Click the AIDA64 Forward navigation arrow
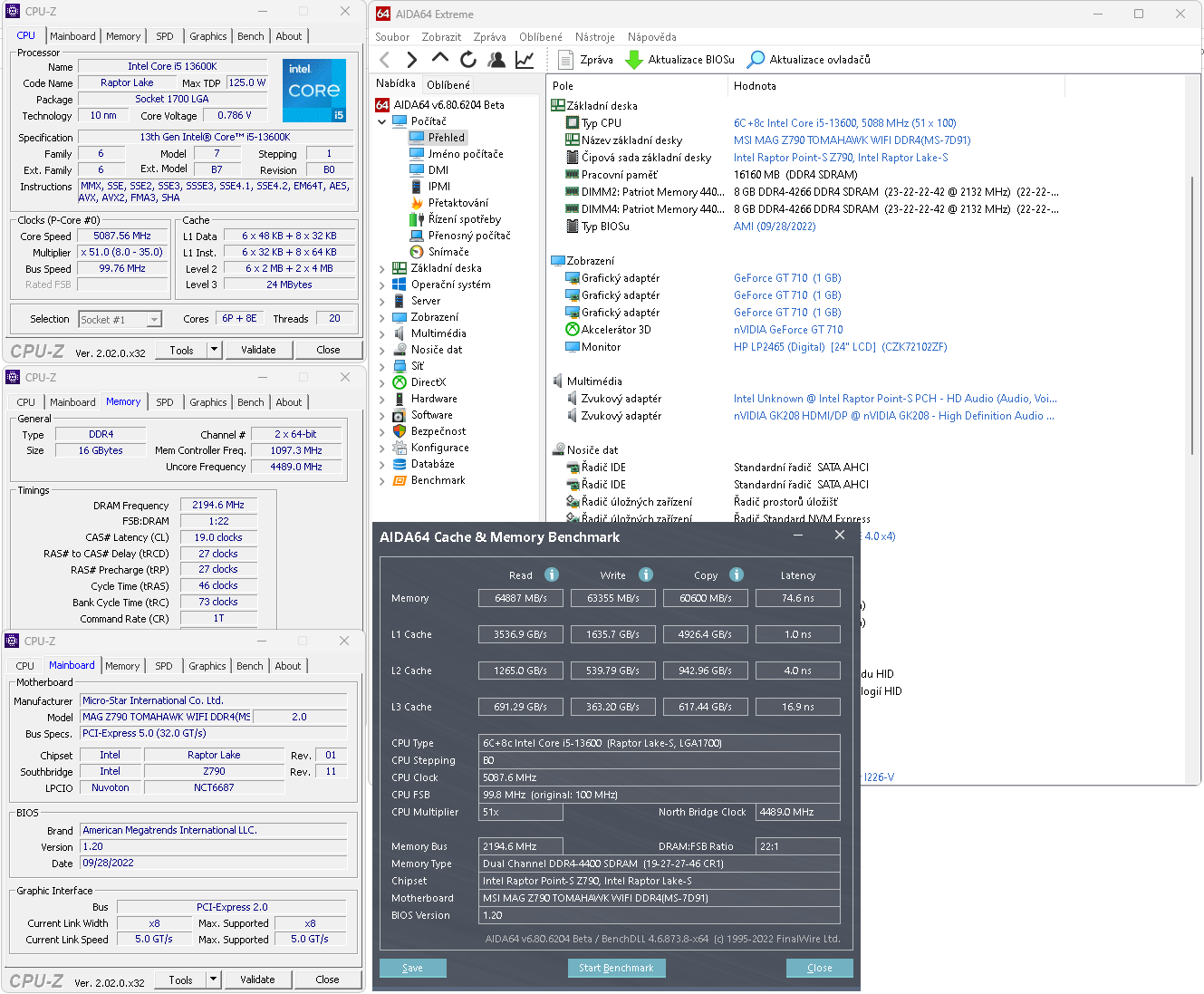Image resolution: width=1204 pixels, height=994 pixels. pos(412,60)
